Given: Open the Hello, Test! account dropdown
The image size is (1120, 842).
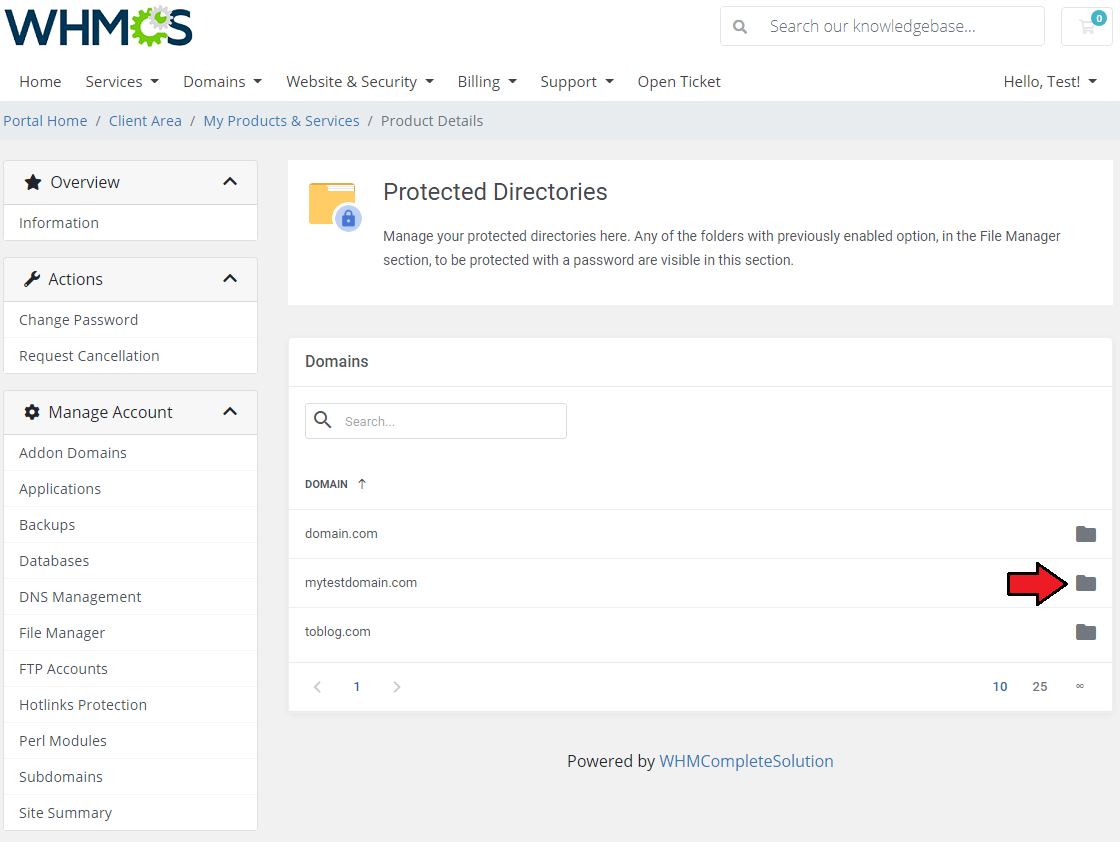Looking at the screenshot, I should pyautogui.click(x=1050, y=81).
